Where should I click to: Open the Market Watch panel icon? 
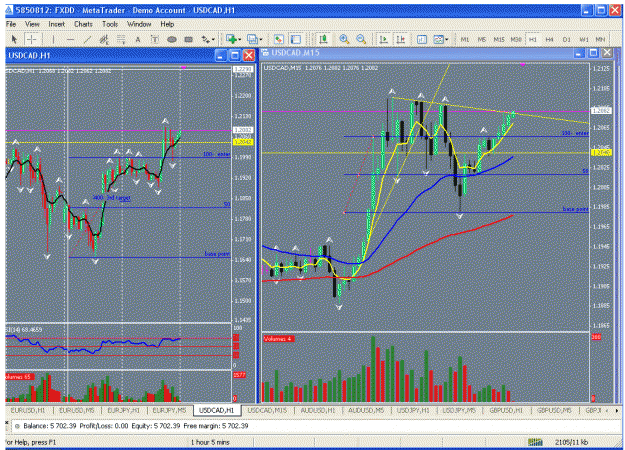coord(279,39)
